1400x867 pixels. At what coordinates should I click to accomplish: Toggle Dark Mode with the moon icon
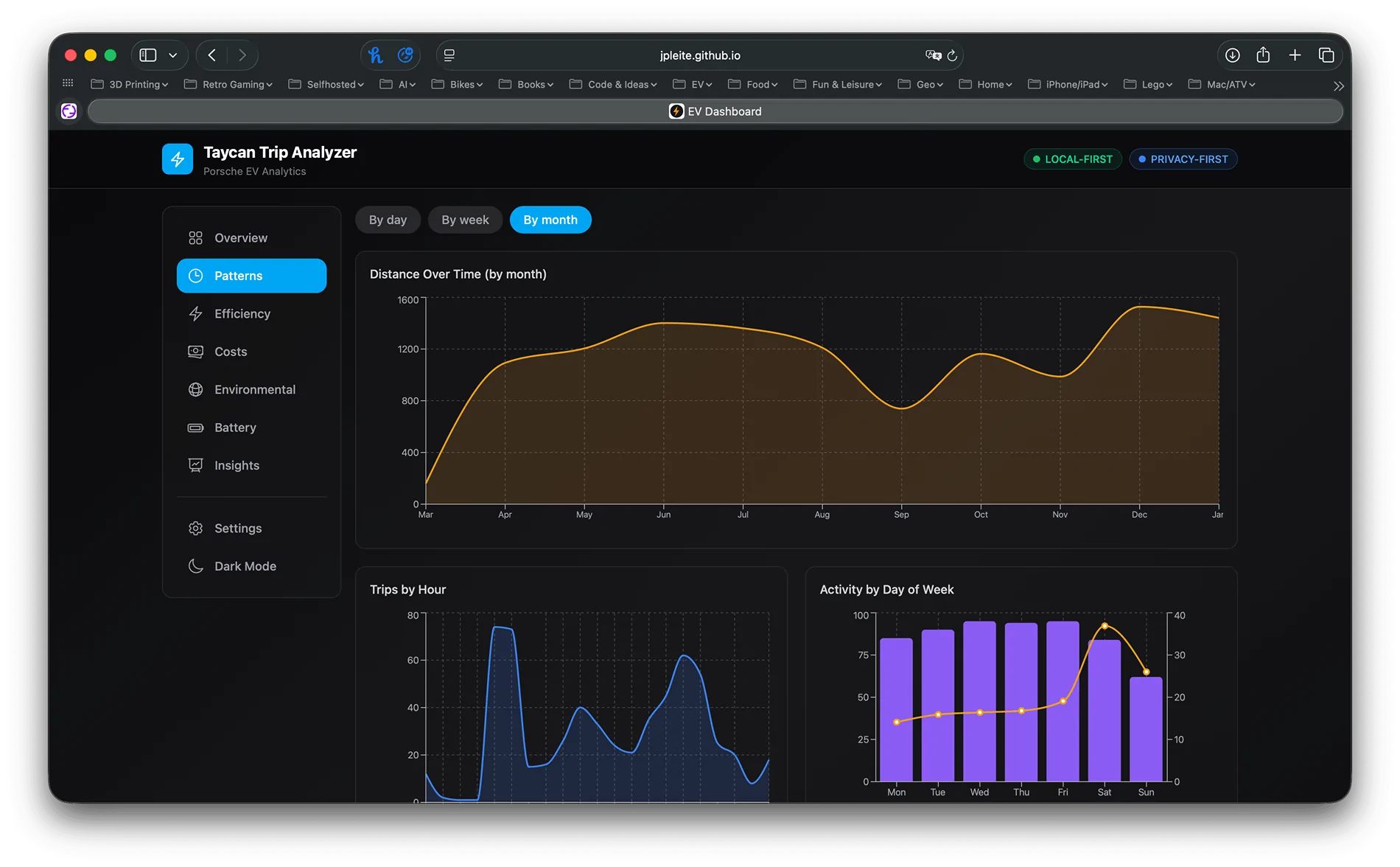(x=195, y=565)
